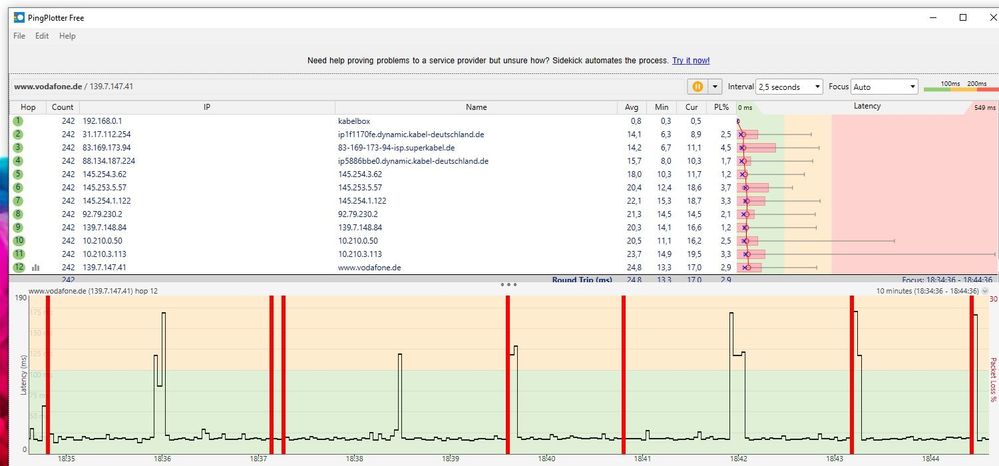Click the www.vodafone.de hop 12 graph title
This screenshot has width=999, height=466.
pos(94,291)
